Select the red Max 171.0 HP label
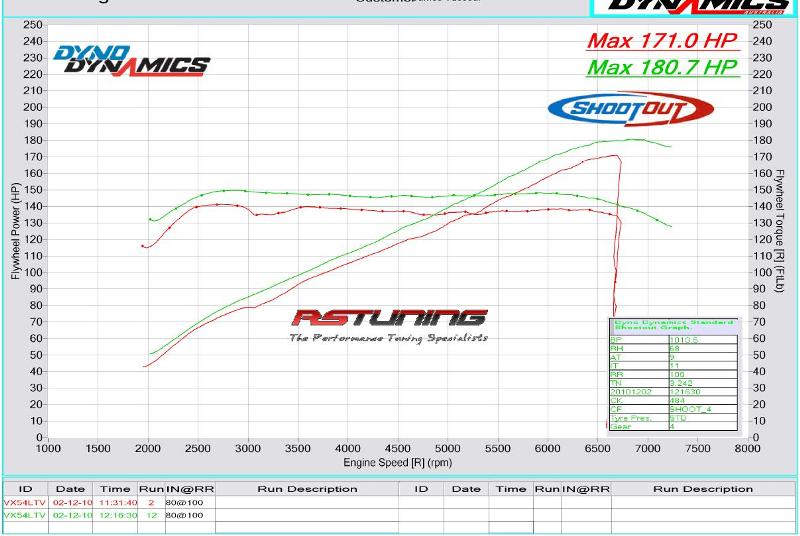800x536 pixels. pyautogui.click(x=661, y=41)
